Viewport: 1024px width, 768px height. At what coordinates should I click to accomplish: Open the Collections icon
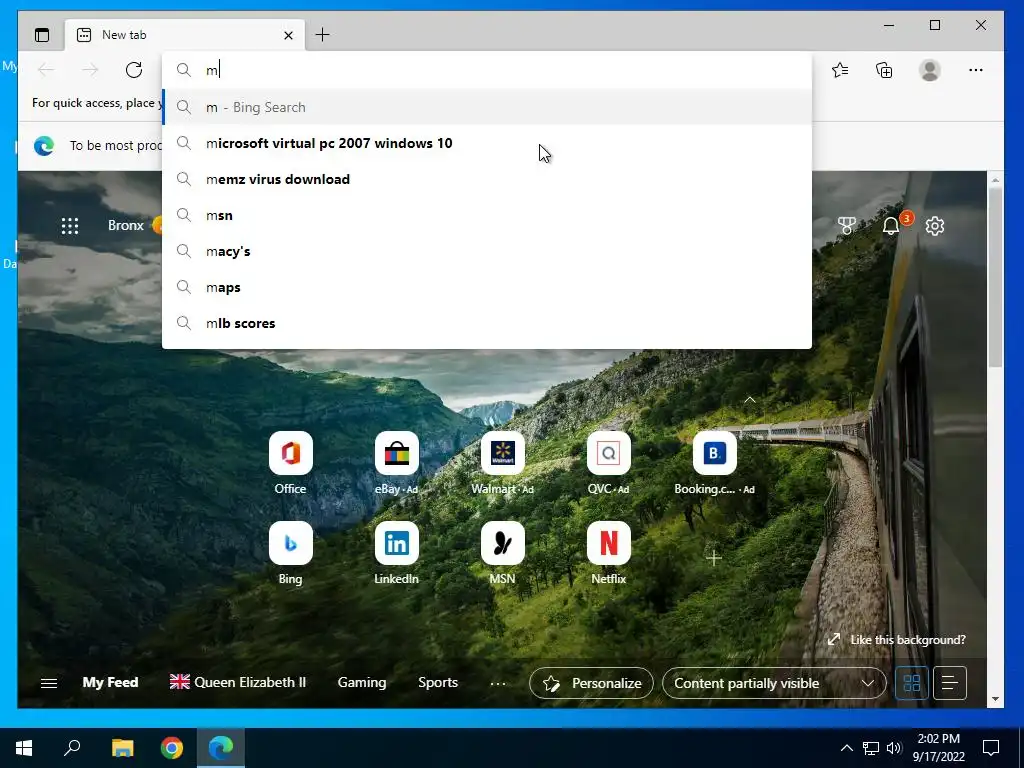pos(884,70)
